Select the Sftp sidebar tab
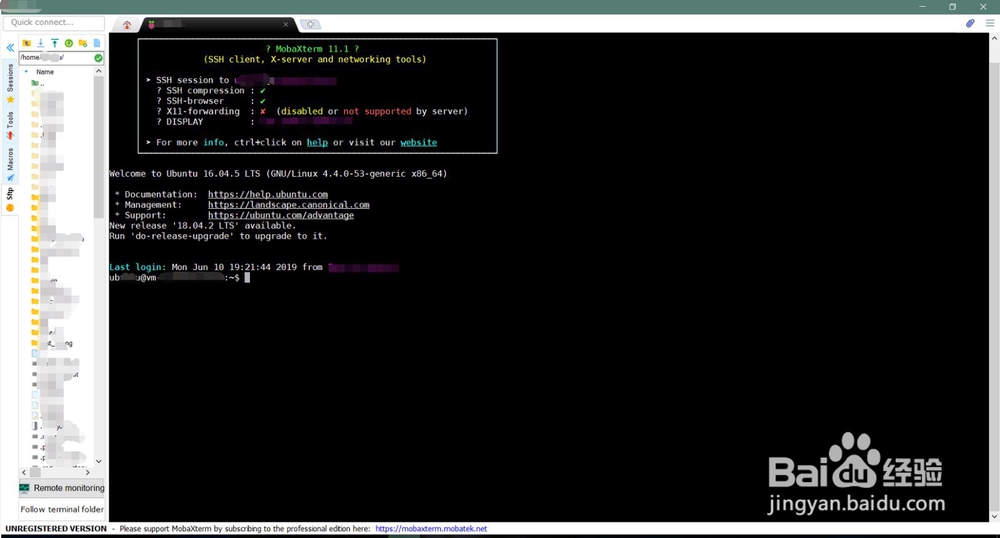 click(x=10, y=199)
